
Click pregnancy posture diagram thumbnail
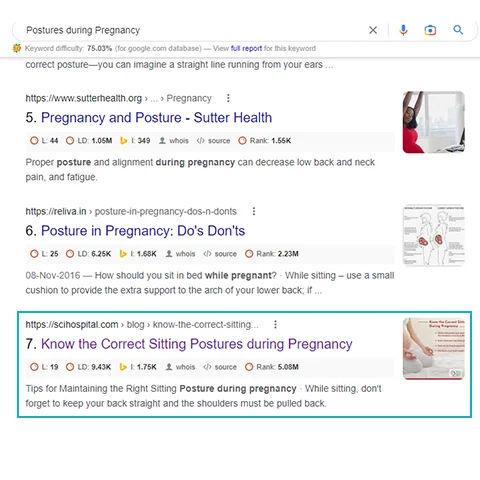pos(434,235)
